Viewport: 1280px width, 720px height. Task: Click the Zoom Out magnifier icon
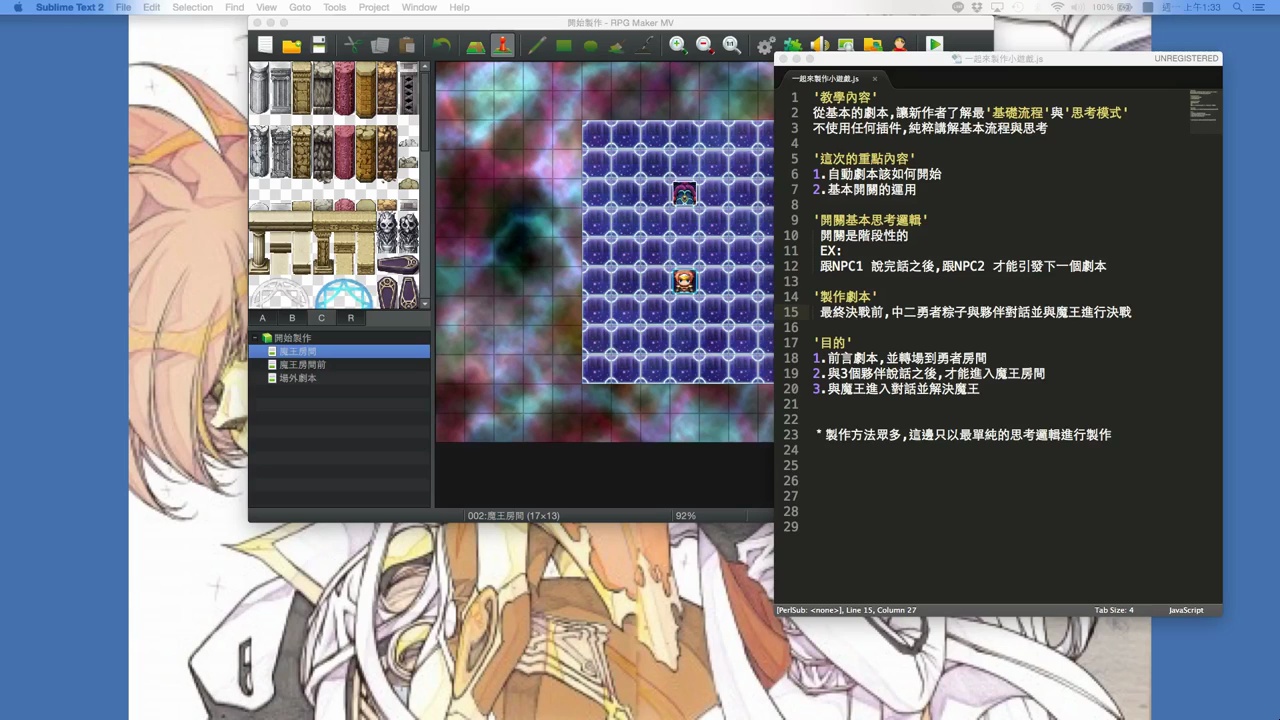click(x=704, y=45)
